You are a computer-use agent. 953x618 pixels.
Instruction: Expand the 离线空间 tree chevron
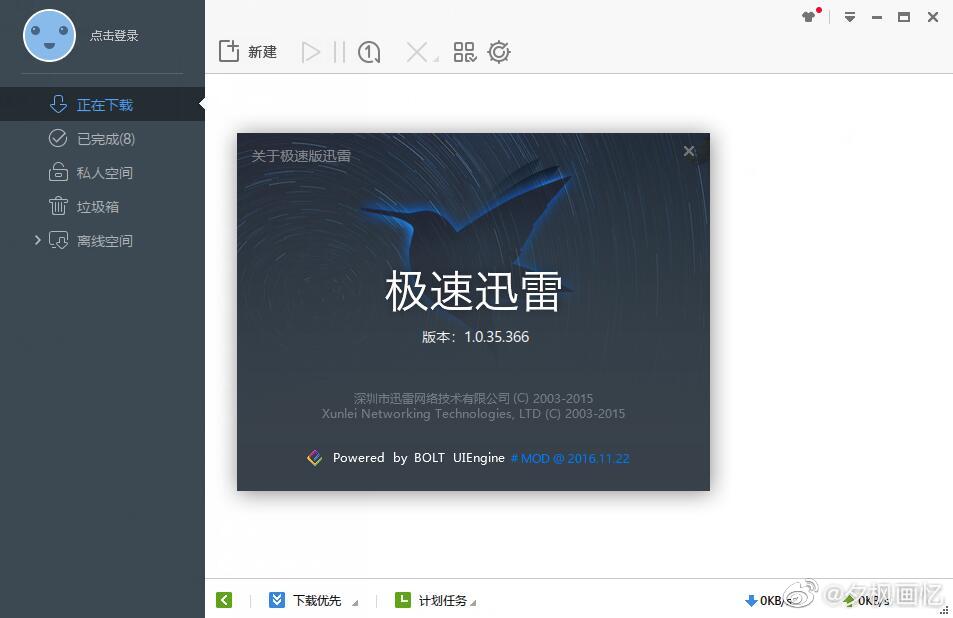(x=38, y=240)
